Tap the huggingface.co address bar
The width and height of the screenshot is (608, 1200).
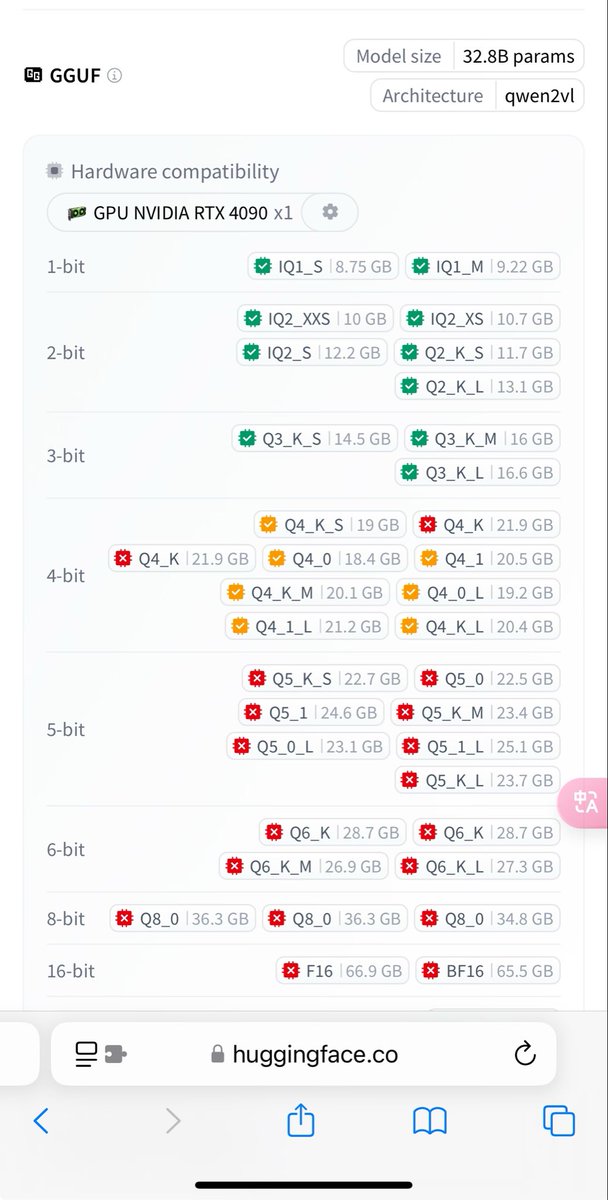point(304,1053)
